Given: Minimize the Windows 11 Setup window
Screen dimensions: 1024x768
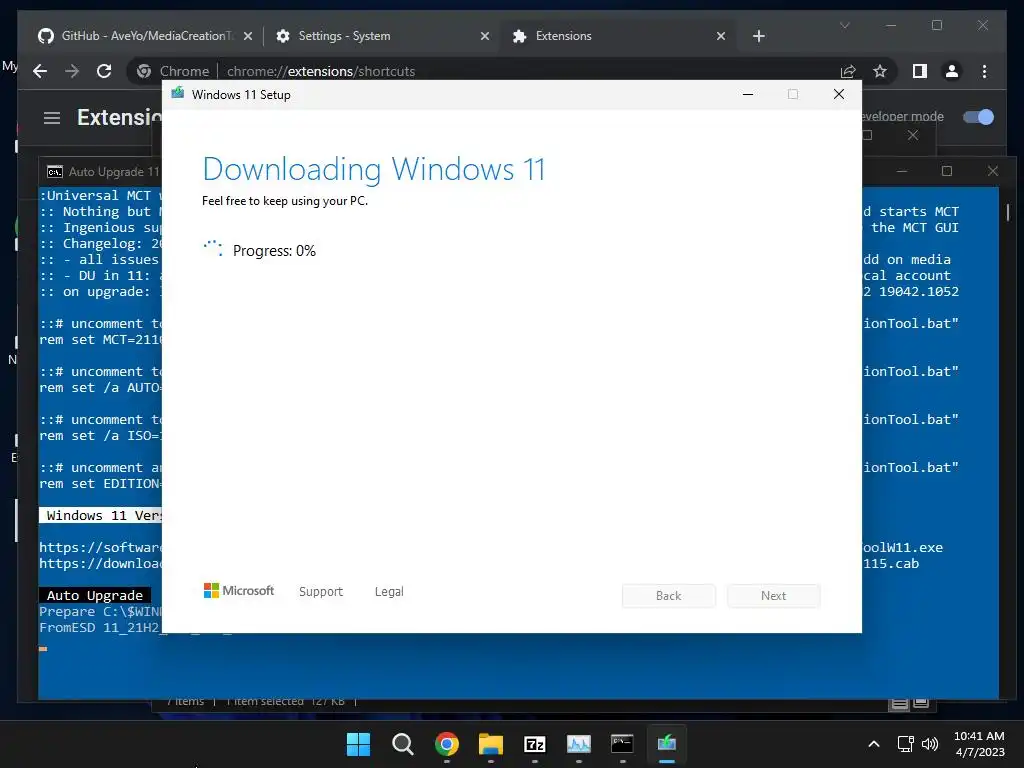Looking at the screenshot, I should pos(748,95).
